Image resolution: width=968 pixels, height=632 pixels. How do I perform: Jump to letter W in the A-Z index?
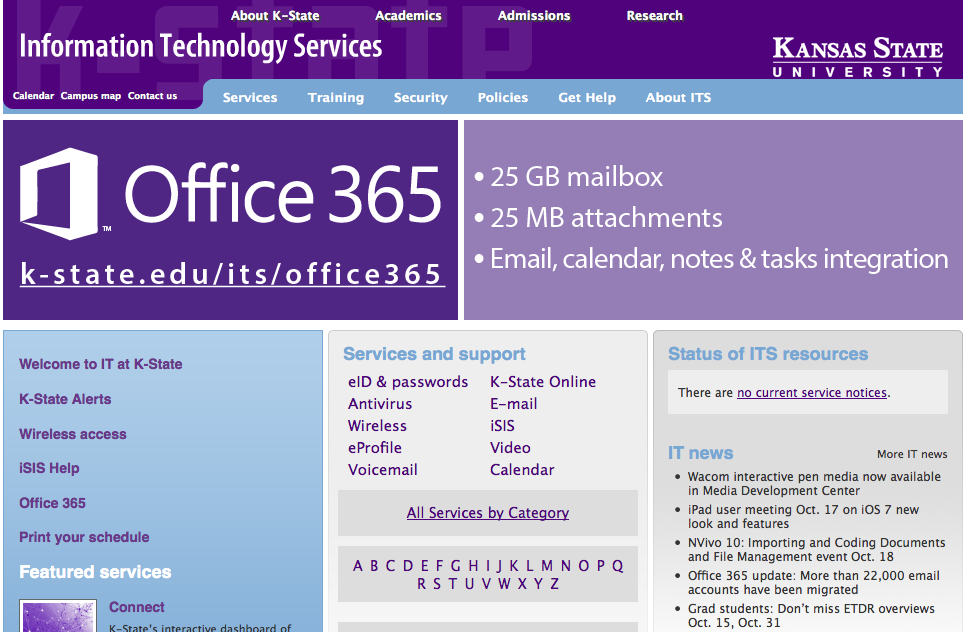(x=503, y=584)
